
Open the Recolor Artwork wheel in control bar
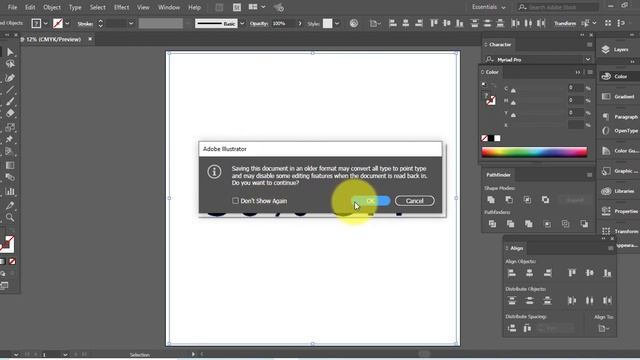point(354,23)
